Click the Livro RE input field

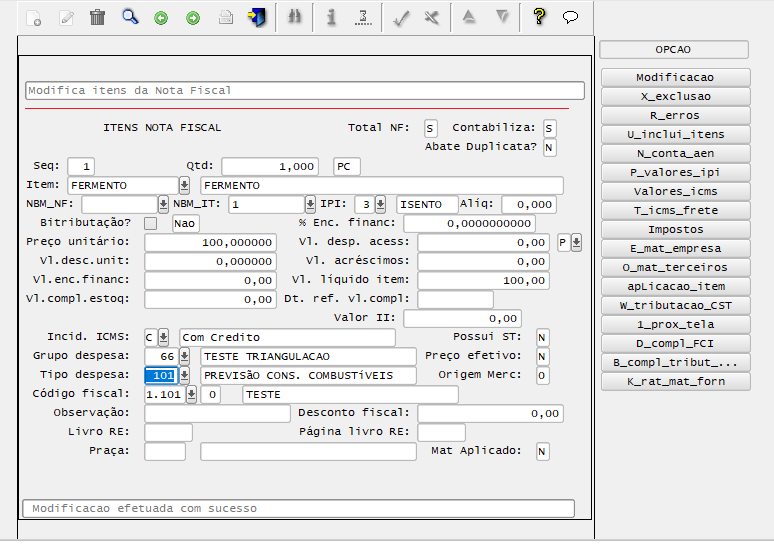tap(168, 432)
